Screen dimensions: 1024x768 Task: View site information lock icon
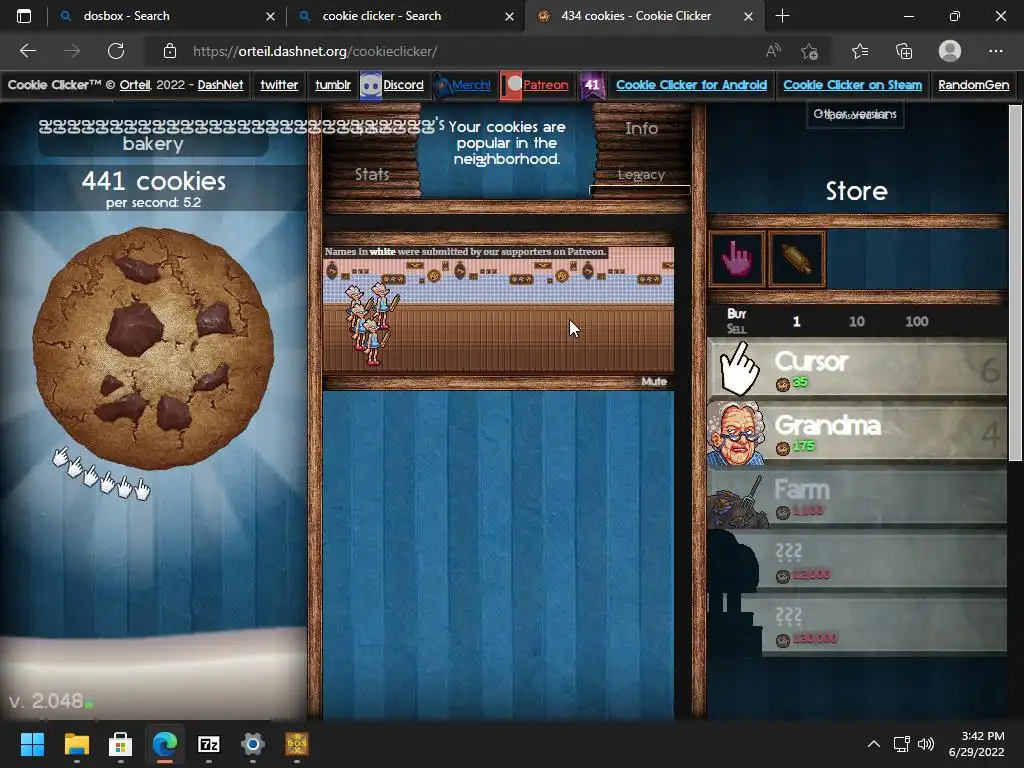(170, 51)
